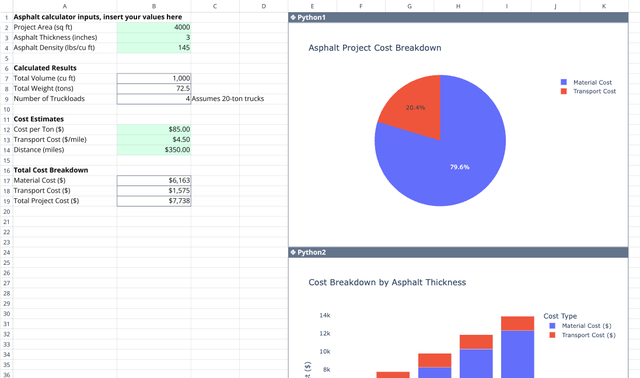640x378 pixels.
Task: Select column C header
Action: pyautogui.click(x=215, y=6)
